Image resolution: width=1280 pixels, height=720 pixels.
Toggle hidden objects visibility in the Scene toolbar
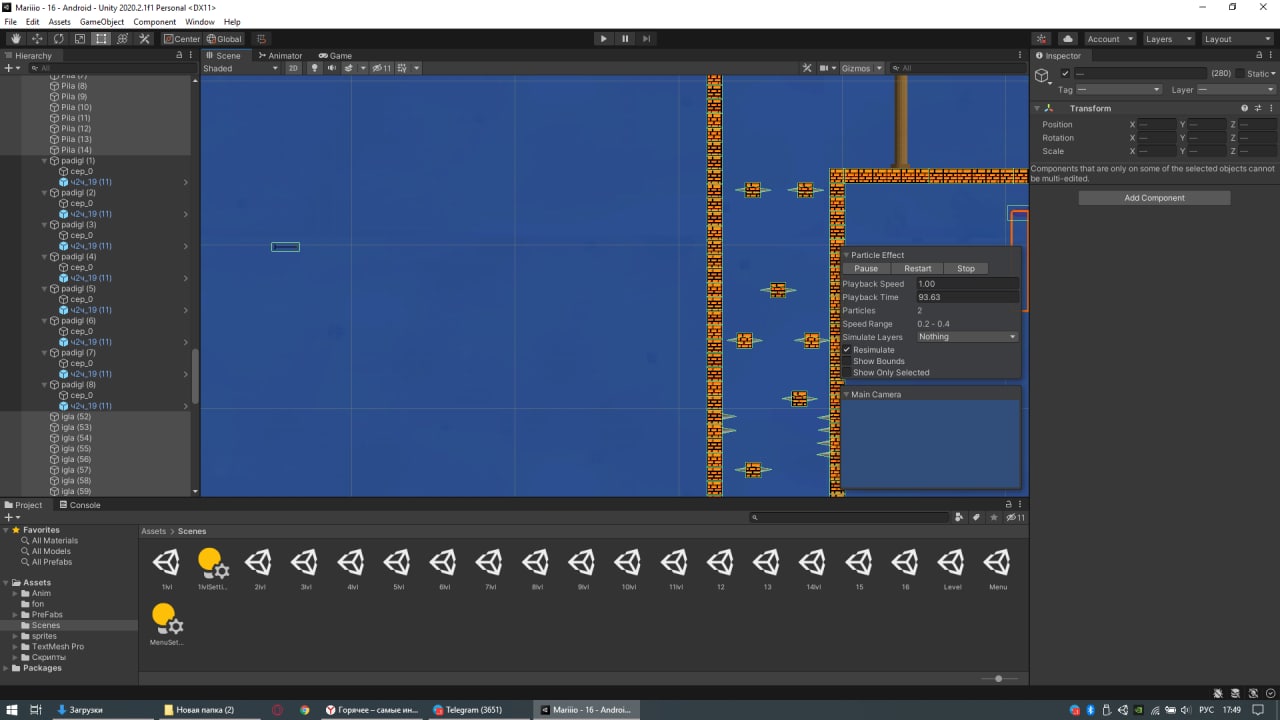381,68
